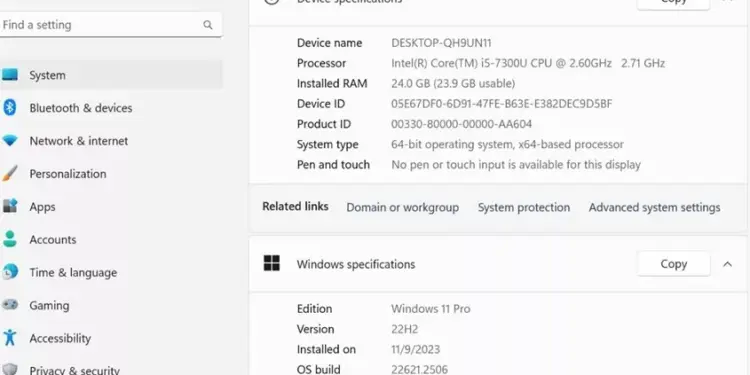Select Product ID value 00330-80000-00000-AA604
The image size is (750, 375).
pyautogui.click(x=462, y=124)
